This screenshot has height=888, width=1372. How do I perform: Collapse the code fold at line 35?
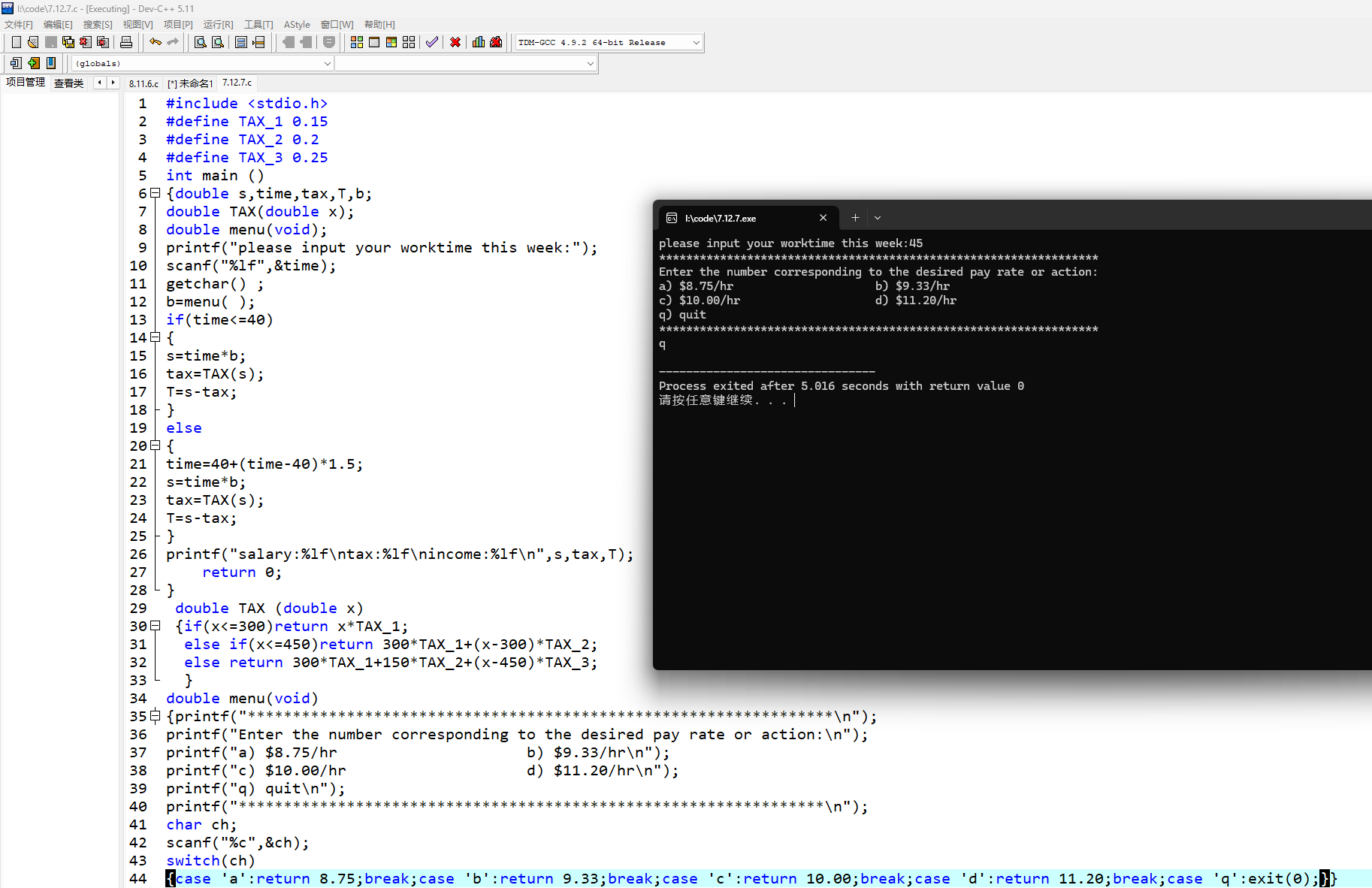click(156, 716)
